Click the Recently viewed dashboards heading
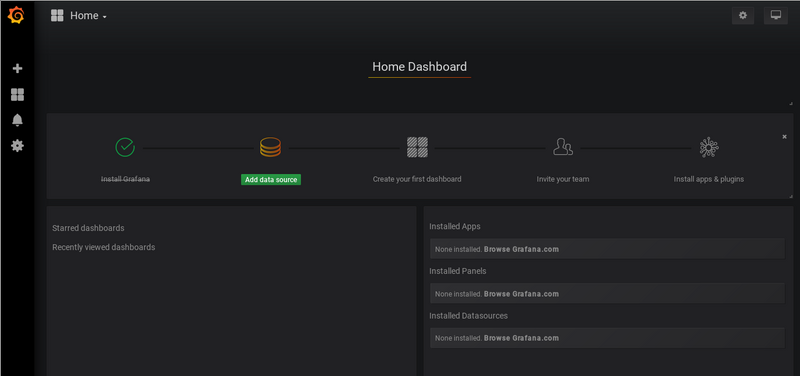The height and width of the screenshot is (376, 800). click(x=104, y=247)
